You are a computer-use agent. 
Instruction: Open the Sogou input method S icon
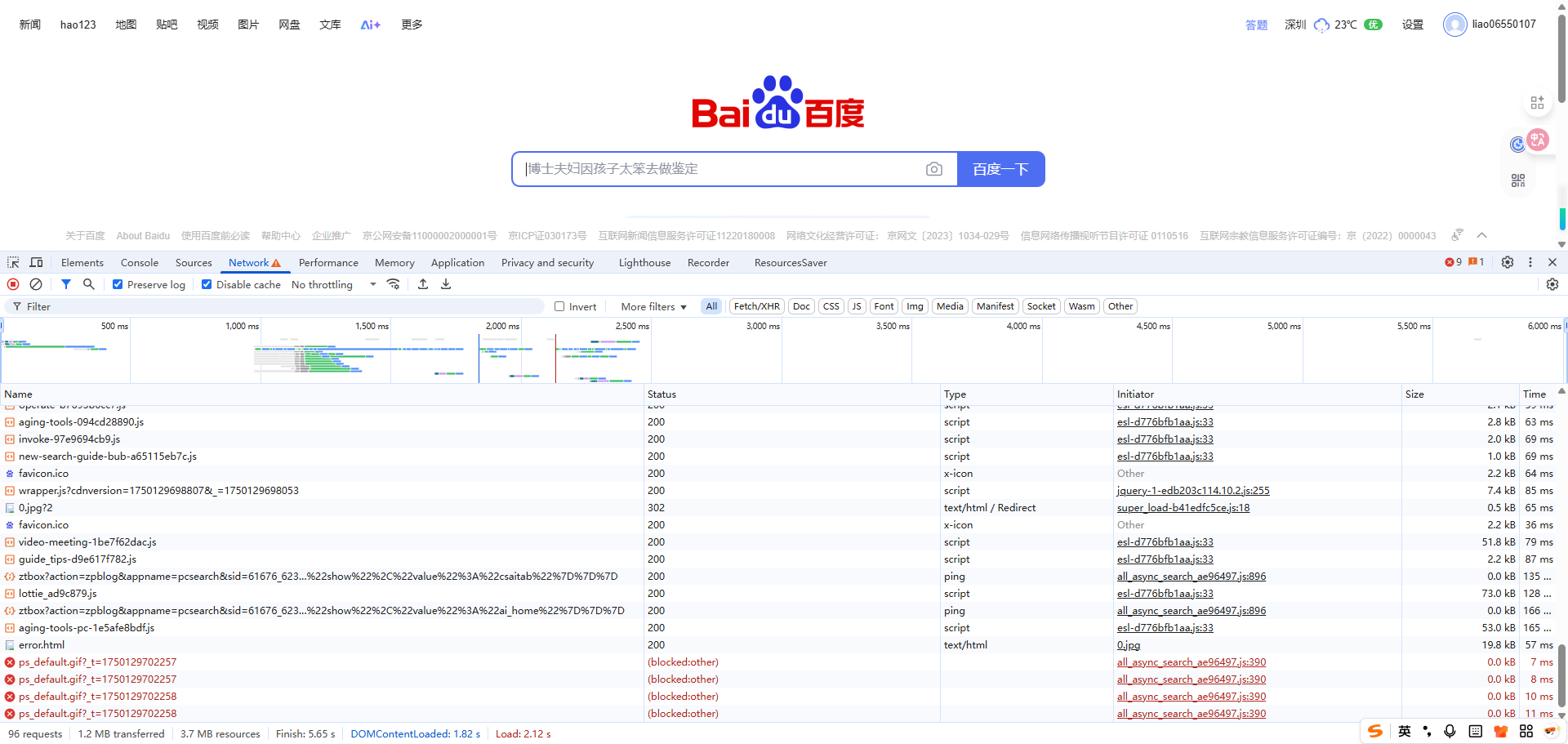click(1375, 731)
